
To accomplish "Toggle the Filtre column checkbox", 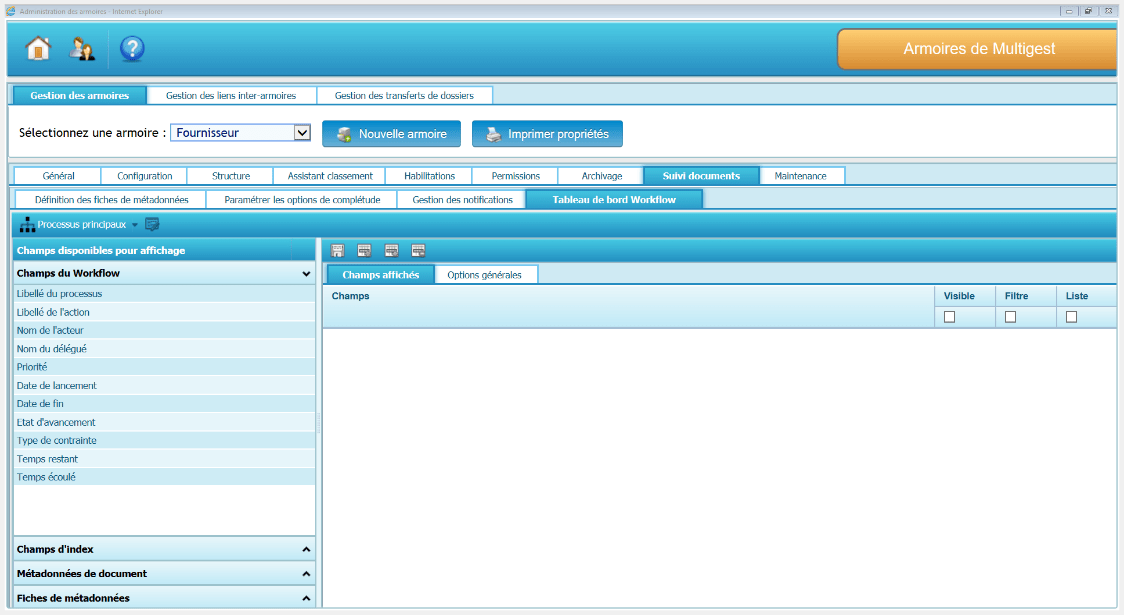I will (1010, 317).
